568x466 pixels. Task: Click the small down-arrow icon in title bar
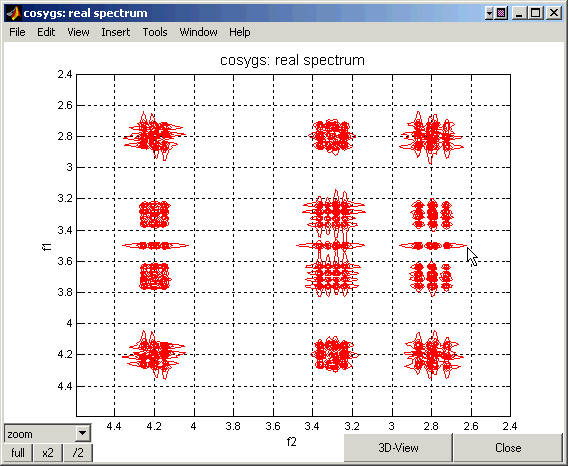click(489, 13)
